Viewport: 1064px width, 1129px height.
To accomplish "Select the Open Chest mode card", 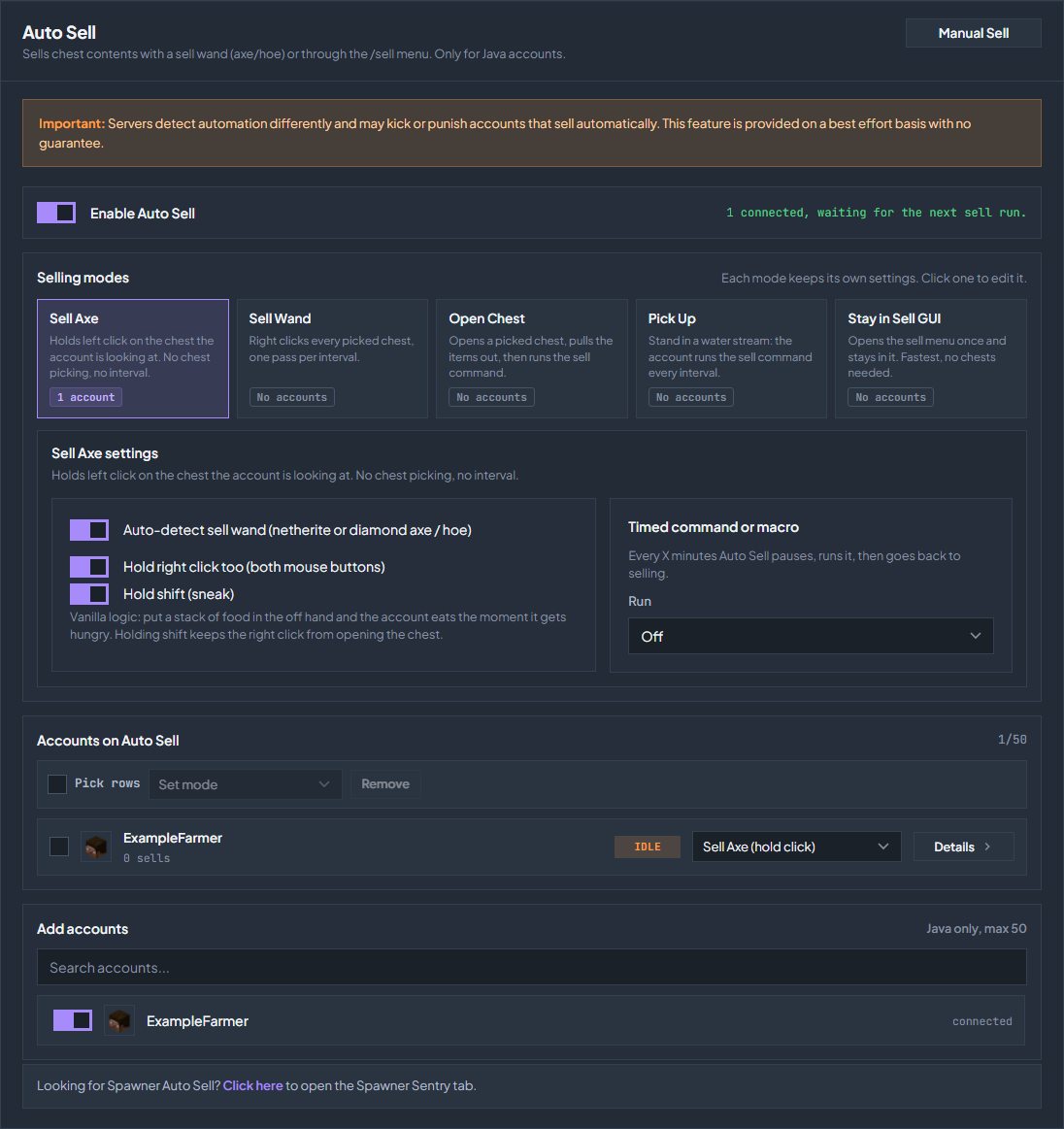I will [532, 358].
